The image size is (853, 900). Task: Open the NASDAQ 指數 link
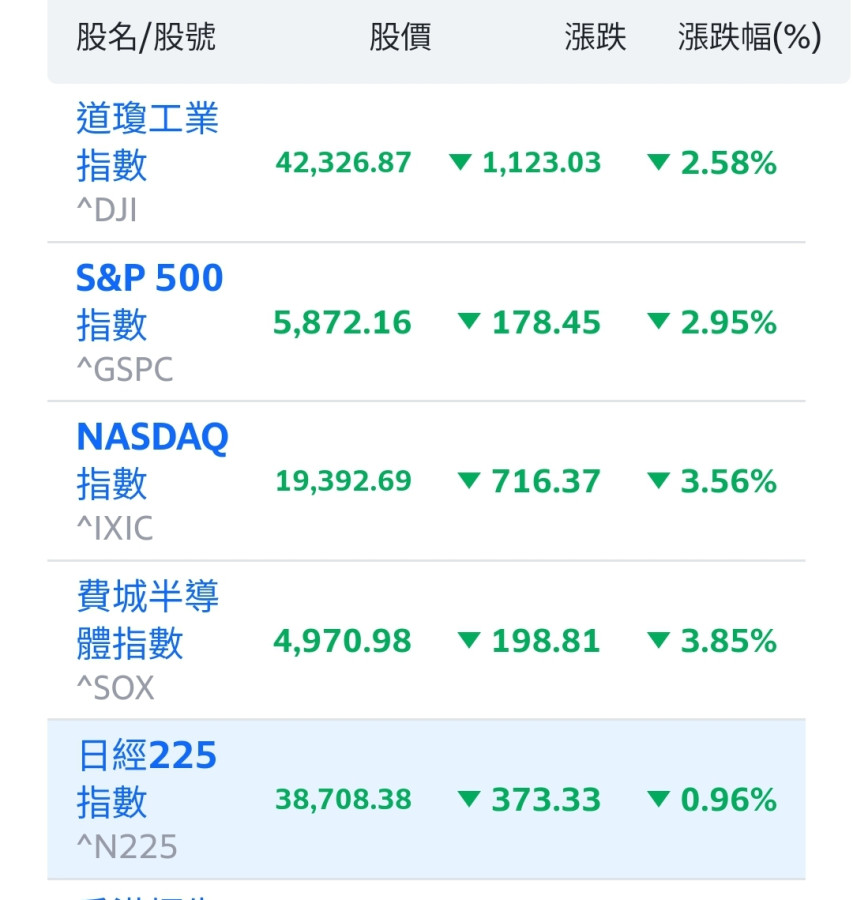[x=152, y=459]
